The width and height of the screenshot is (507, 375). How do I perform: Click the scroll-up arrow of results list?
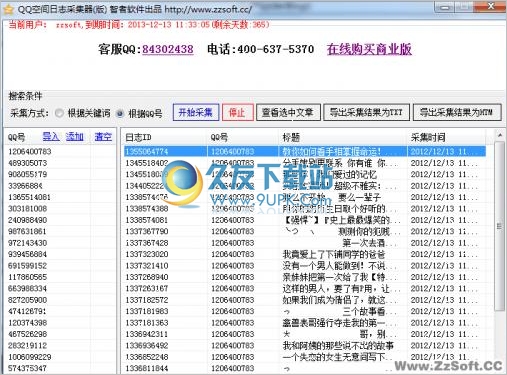pyautogui.click(x=499, y=135)
